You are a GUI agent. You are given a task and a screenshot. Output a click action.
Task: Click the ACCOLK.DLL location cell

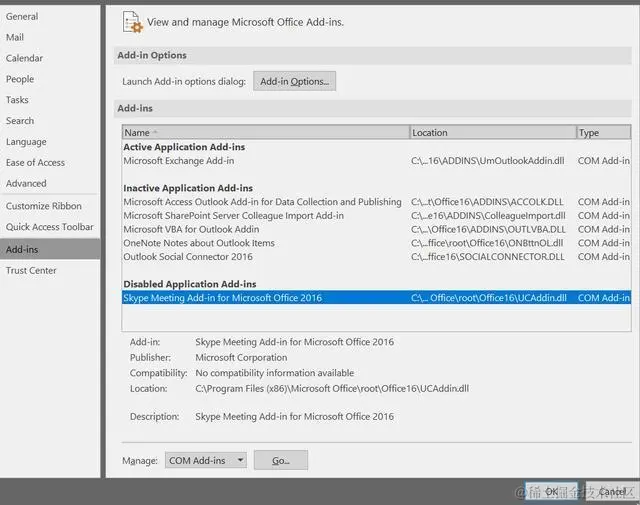487,202
